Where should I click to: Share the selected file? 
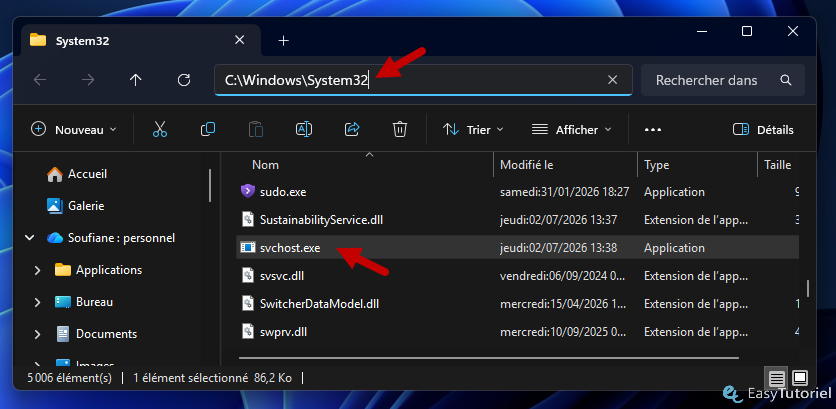(352, 129)
